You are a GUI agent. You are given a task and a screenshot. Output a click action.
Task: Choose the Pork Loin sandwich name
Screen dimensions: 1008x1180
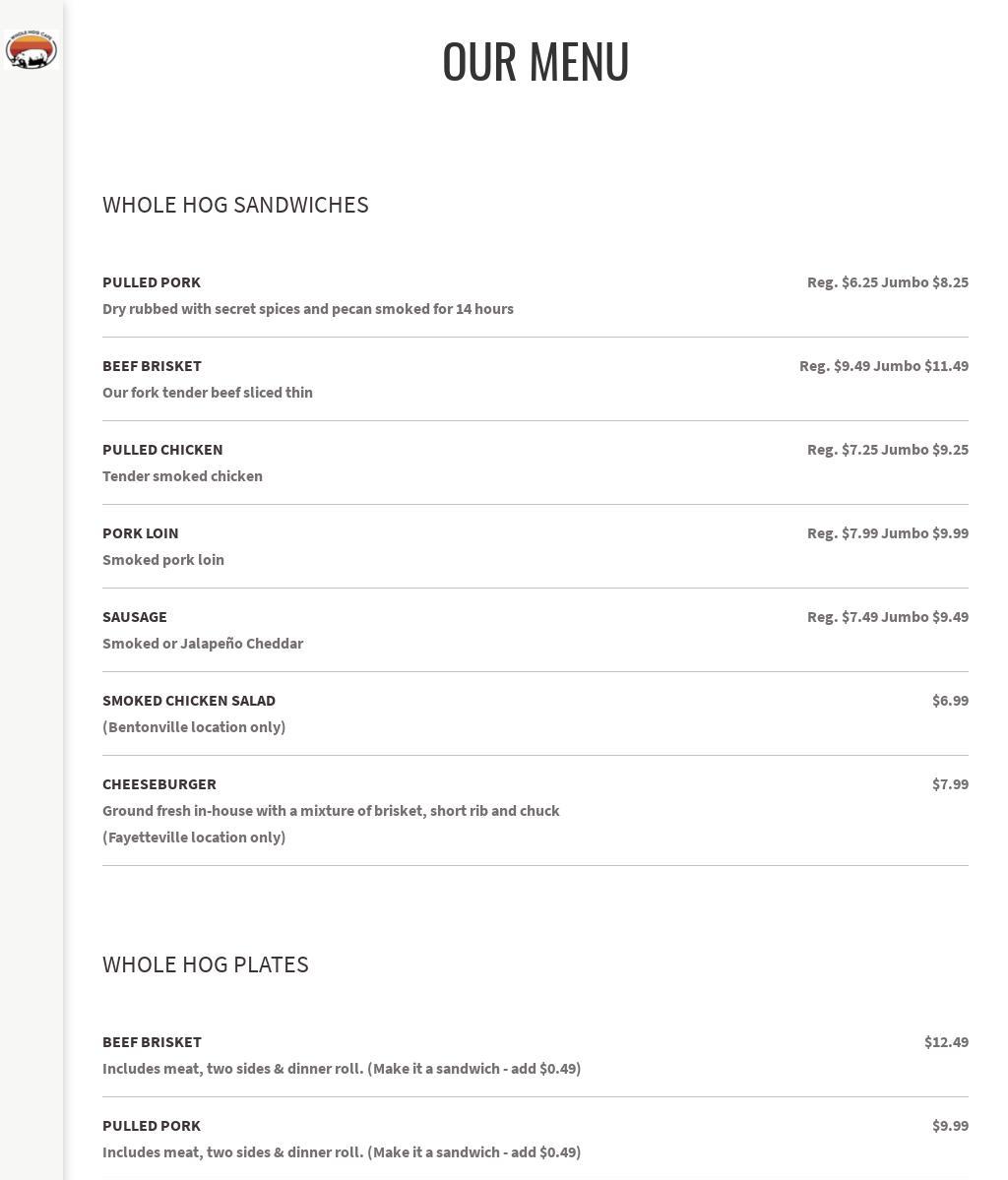(141, 533)
